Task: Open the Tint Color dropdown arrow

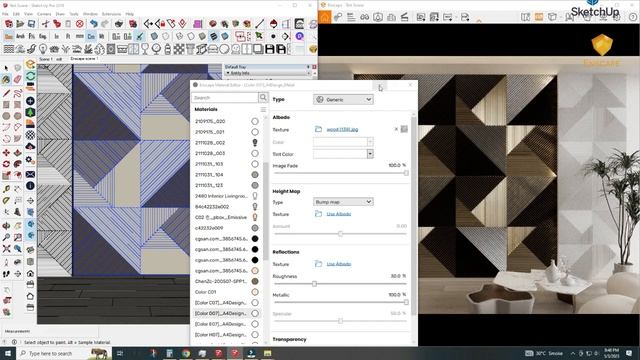Action: click(x=370, y=154)
